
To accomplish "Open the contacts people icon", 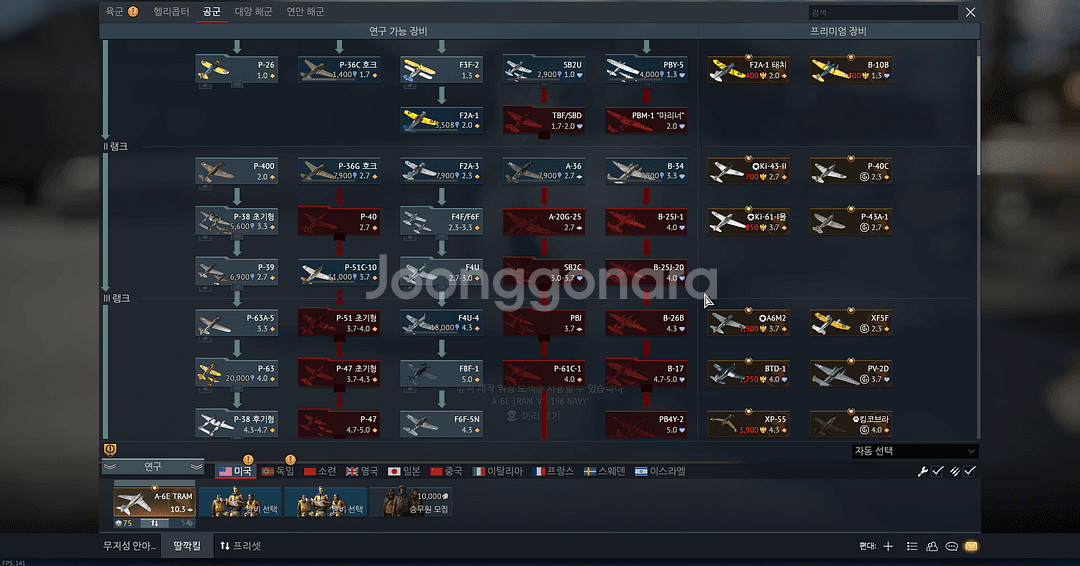I will click(x=932, y=546).
